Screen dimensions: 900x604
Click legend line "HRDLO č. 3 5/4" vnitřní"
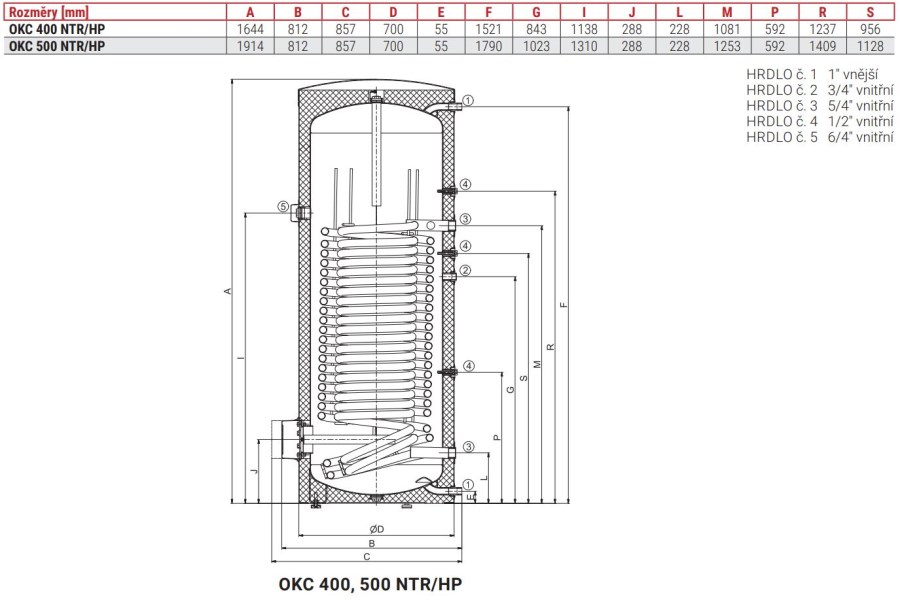pyautogui.click(x=820, y=106)
